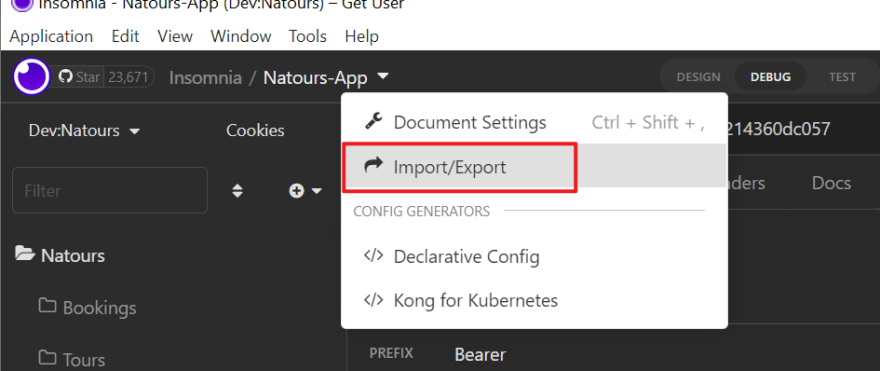Click into the Filter requests field
The height and width of the screenshot is (371, 880).
pyautogui.click(x=110, y=190)
